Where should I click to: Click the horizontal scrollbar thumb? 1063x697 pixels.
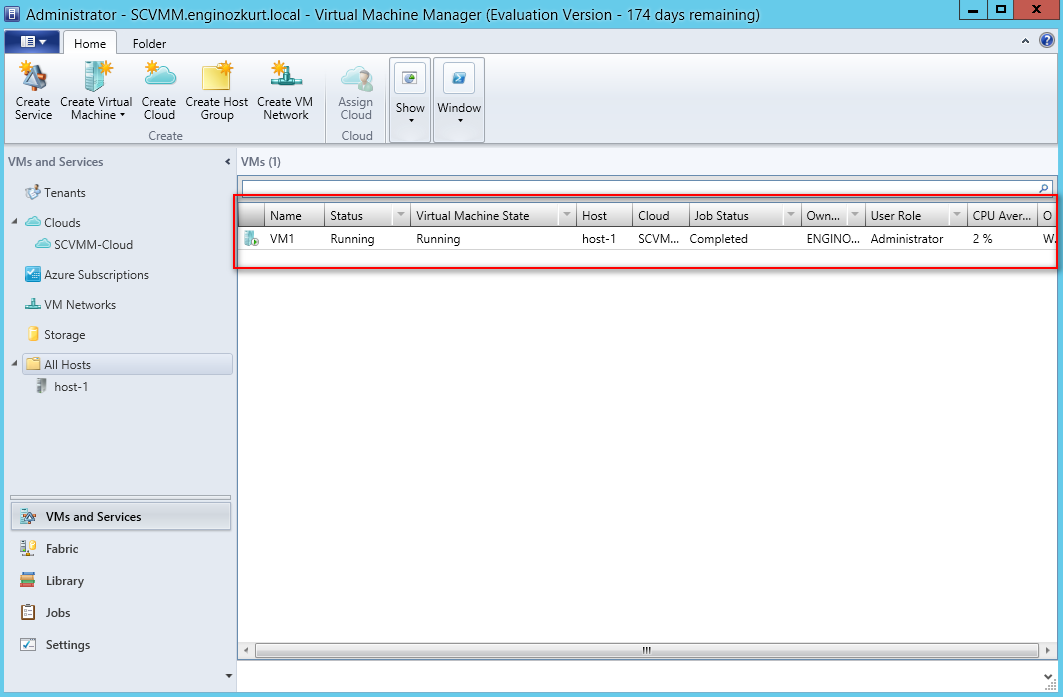(646, 650)
